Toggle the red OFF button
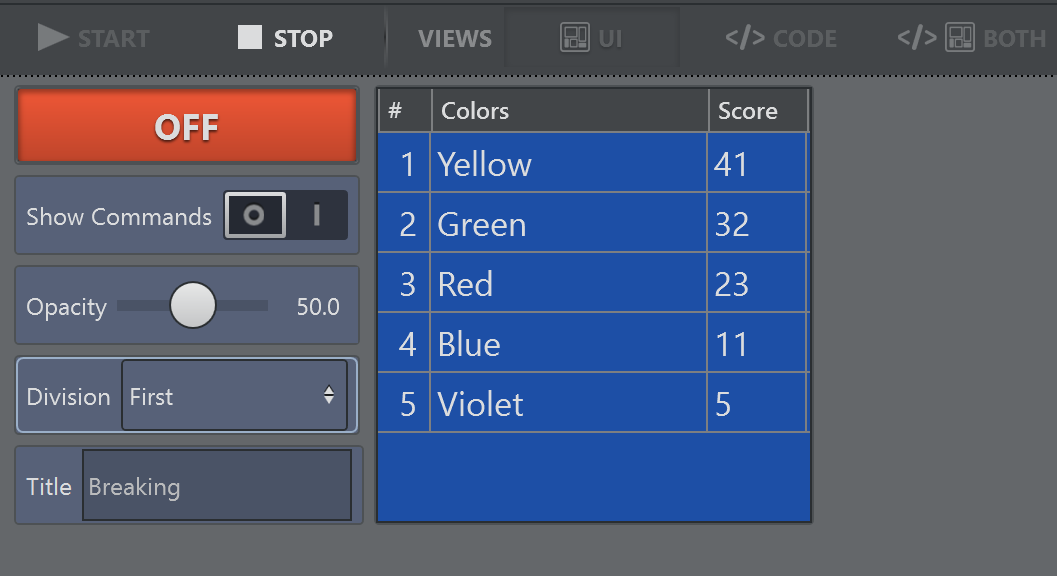Image resolution: width=1057 pixels, height=576 pixels. point(187,127)
